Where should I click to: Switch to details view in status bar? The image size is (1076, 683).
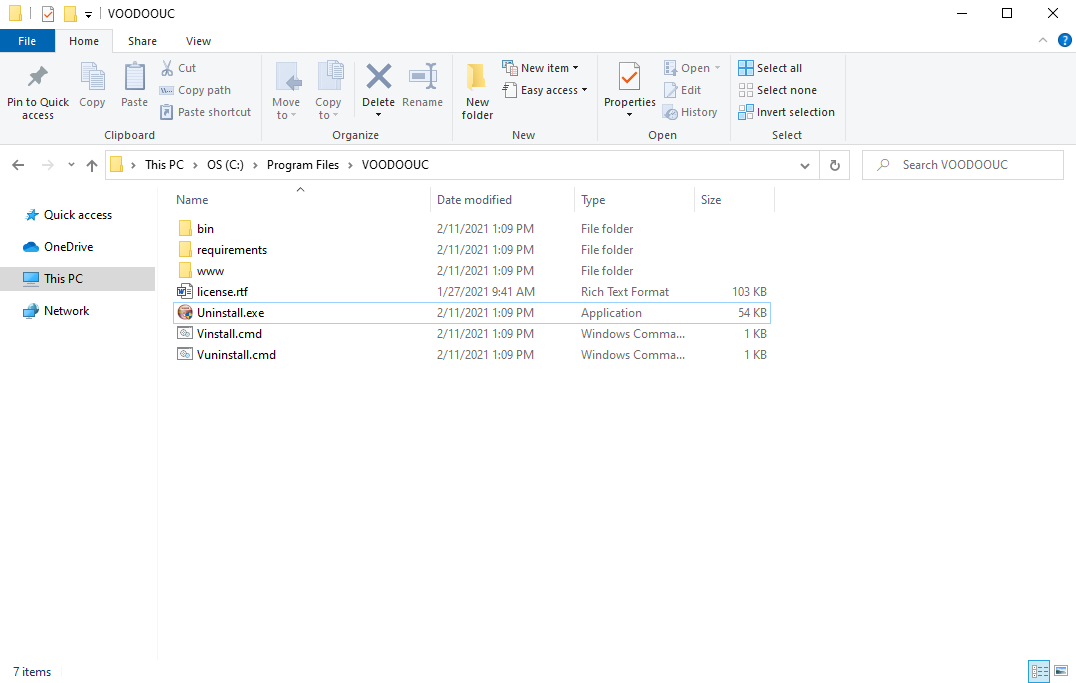coord(1039,671)
